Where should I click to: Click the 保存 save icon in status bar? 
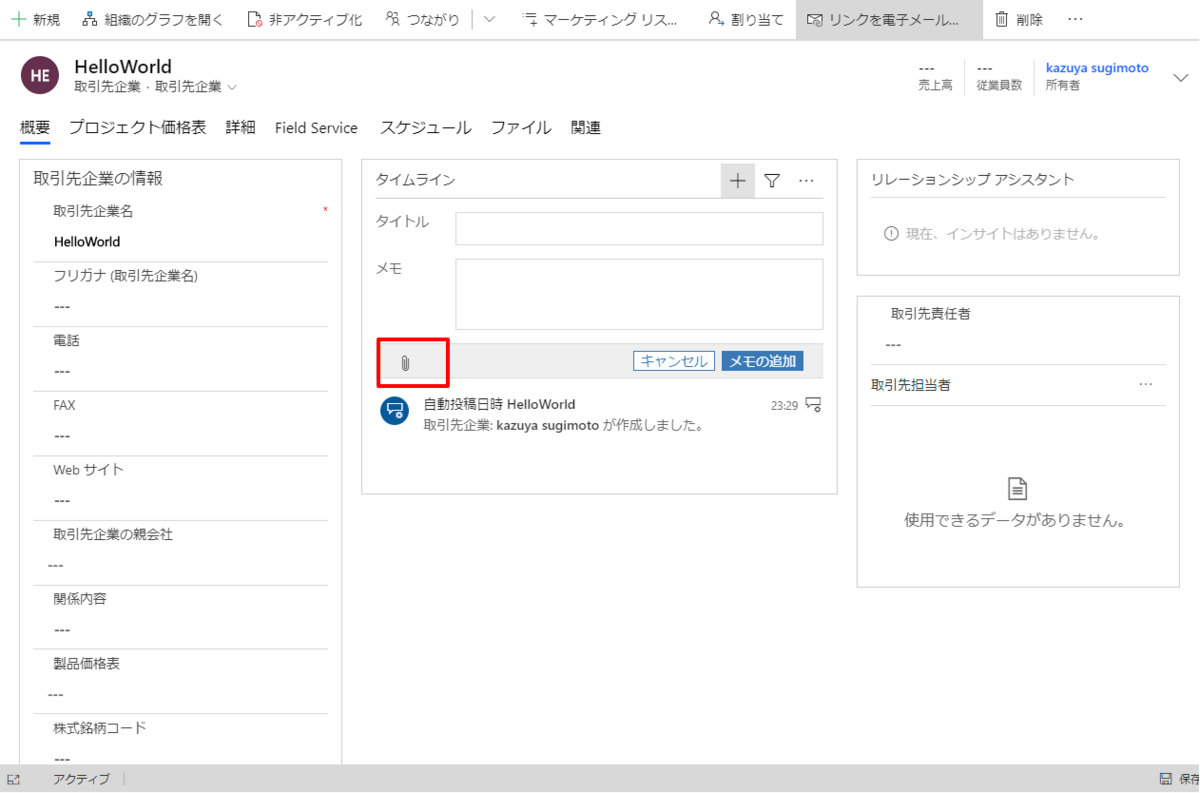pyautogui.click(x=1166, y=779)
